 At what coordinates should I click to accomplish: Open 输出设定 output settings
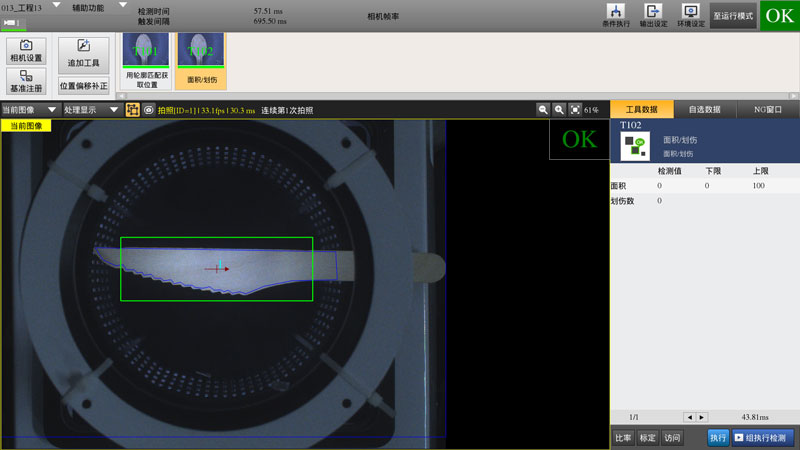coord(654,15)
